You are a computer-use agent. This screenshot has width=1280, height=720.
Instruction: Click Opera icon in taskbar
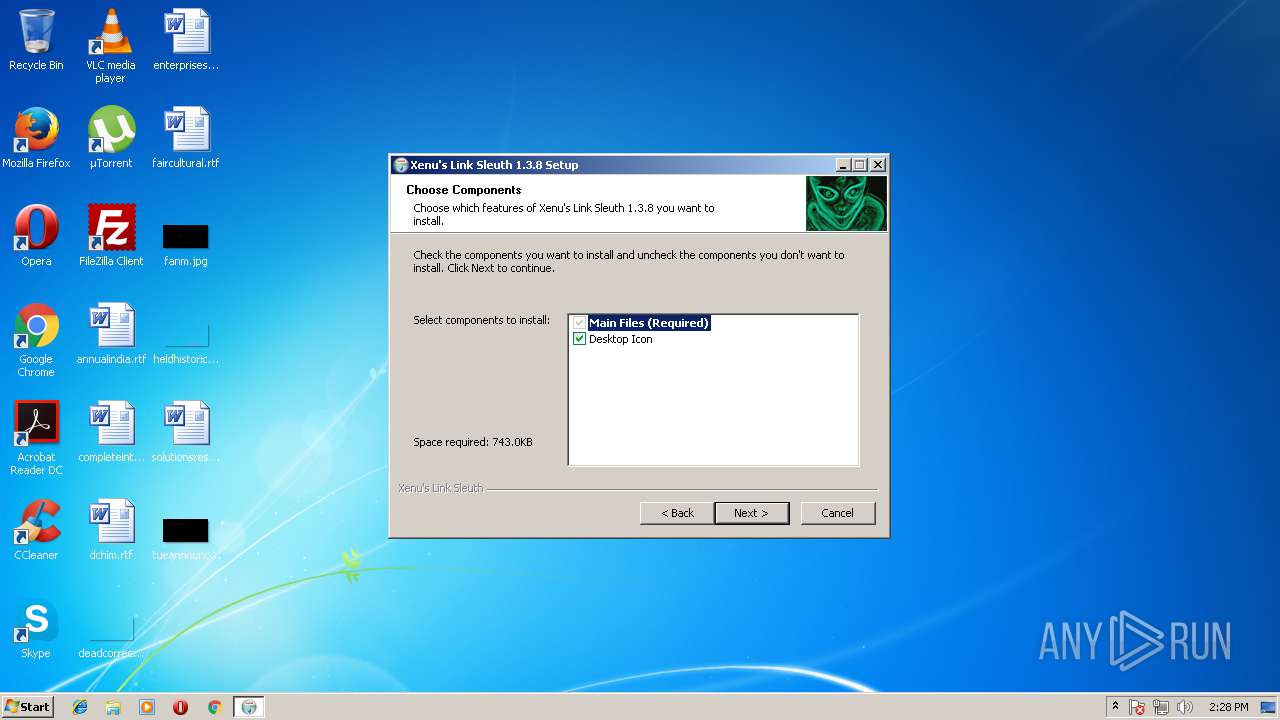tap(180, 707)
